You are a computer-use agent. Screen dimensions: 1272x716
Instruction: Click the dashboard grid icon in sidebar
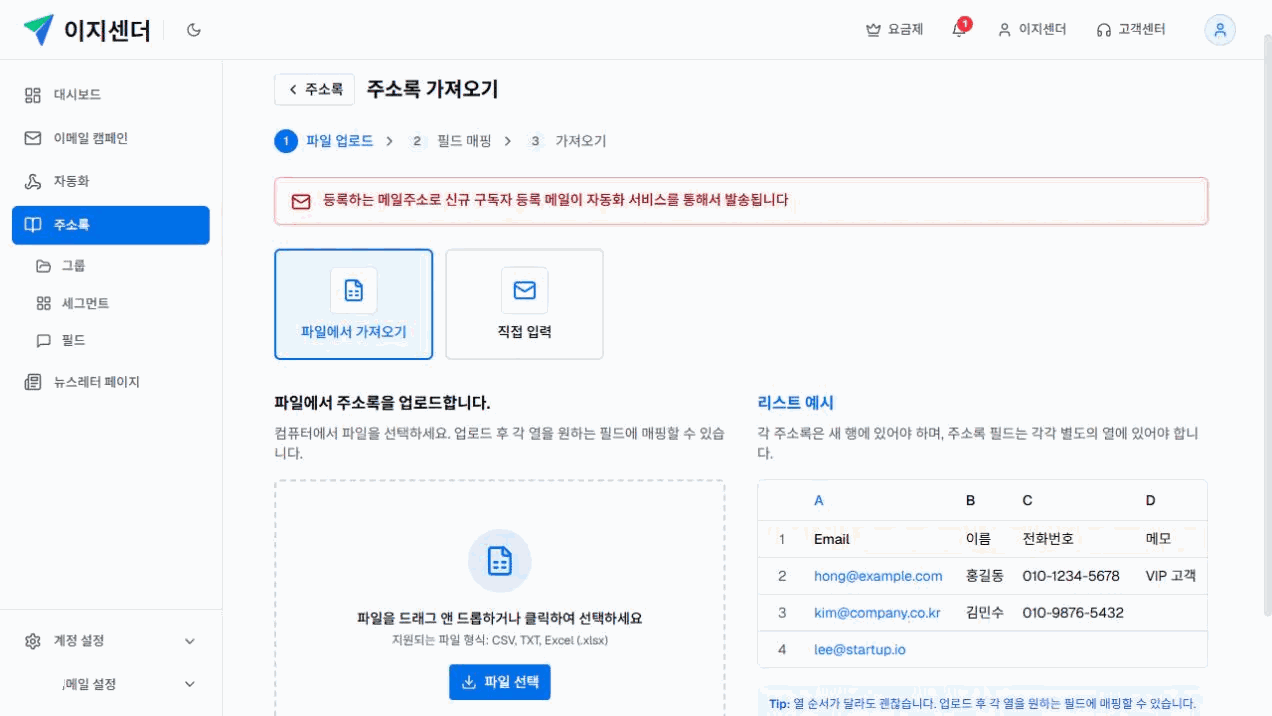(33, 95)
